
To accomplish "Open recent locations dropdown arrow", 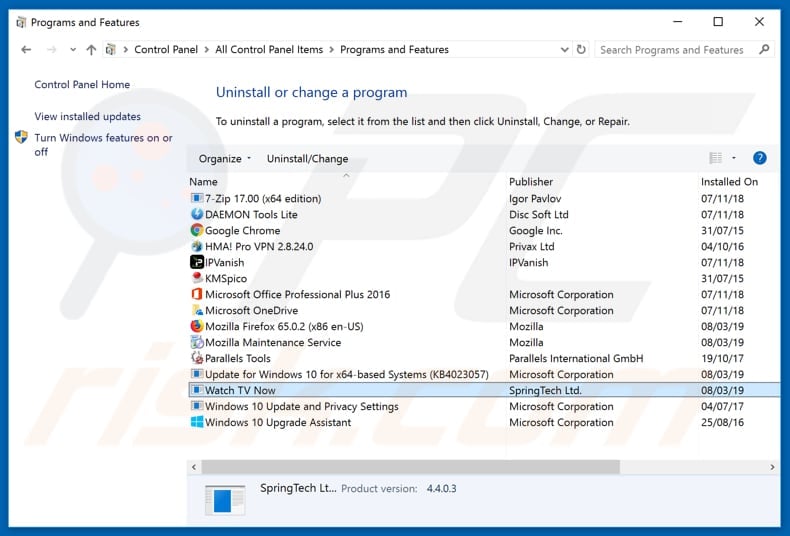I will pyautogui.click(x=73, y=49).
